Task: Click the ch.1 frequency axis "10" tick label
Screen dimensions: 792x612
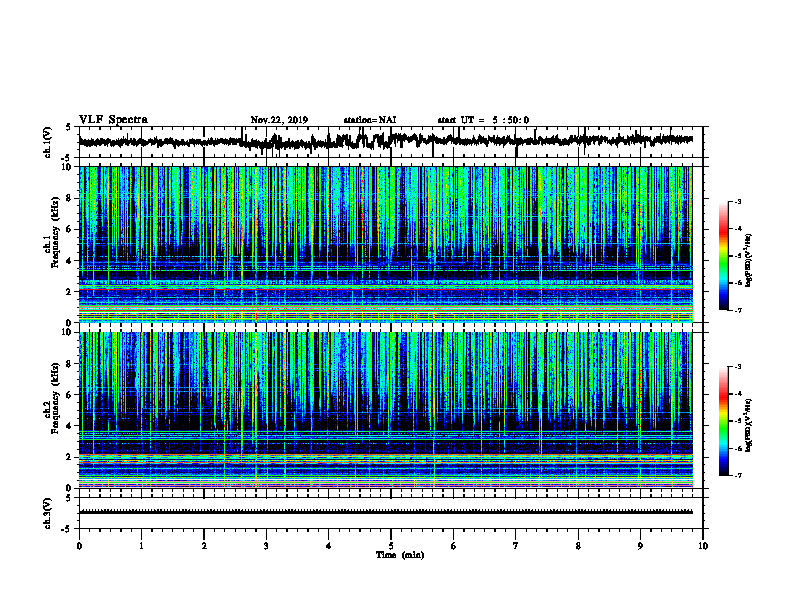Action: pyautogui.click(x=69, y=167)
